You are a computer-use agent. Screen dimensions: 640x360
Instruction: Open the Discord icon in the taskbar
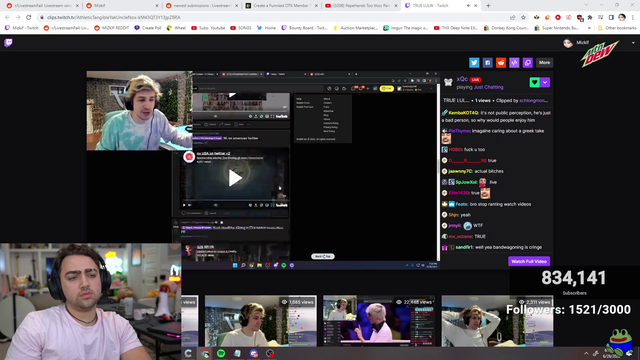253,353
